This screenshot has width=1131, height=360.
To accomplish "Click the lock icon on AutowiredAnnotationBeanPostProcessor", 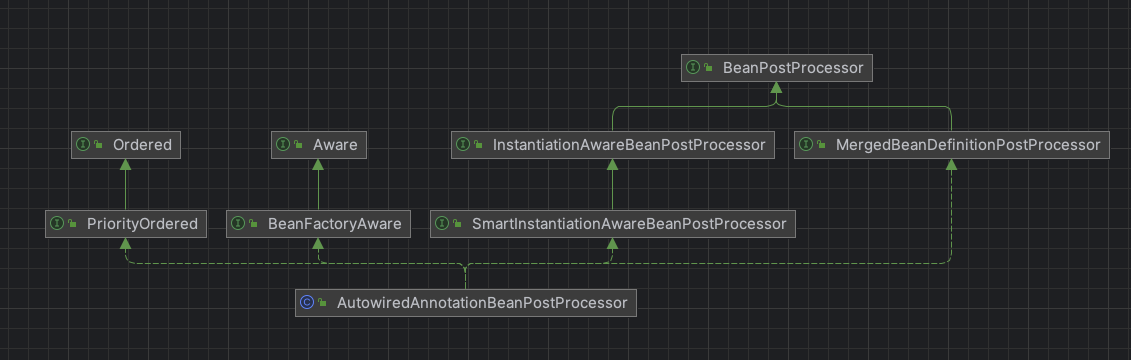I will (x=322, y=303).
